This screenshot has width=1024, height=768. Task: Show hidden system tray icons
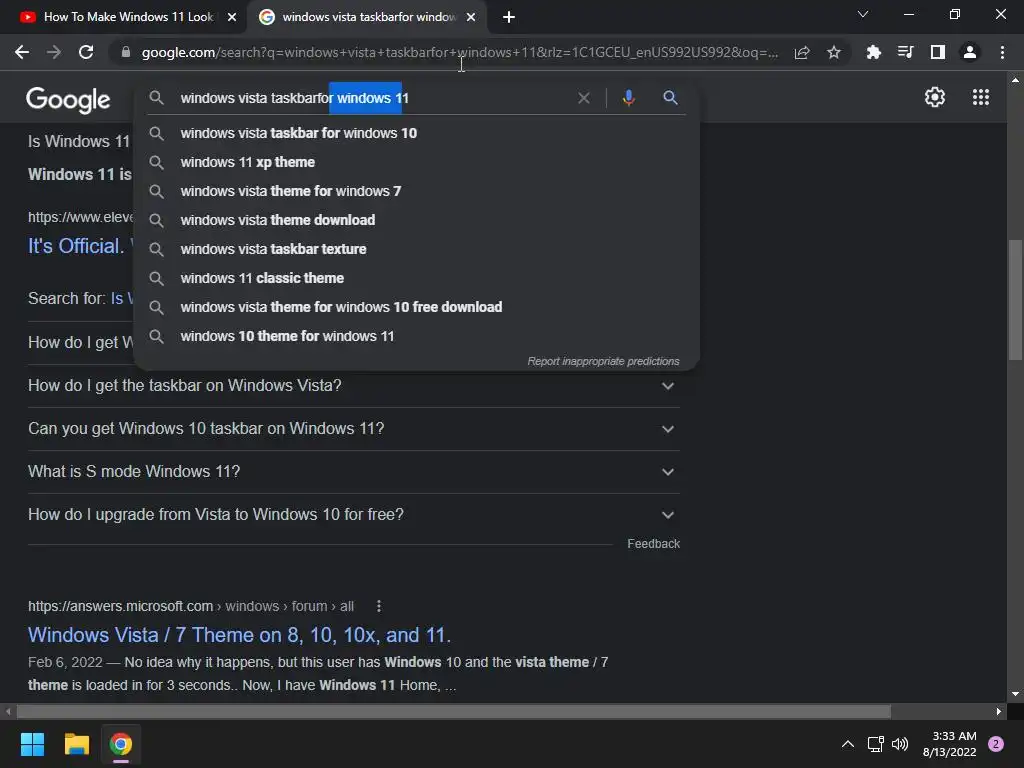[848, 744]
